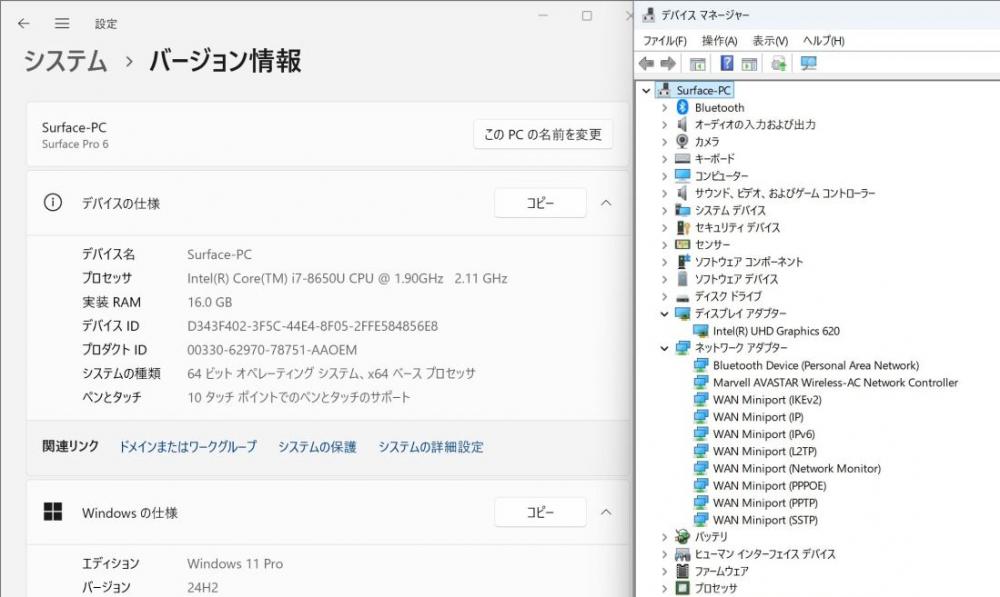The height and width of the screenshot is (597, 1000).
Task: Click the Marvell AVASTAR adapter icon
Action: tap(700, 382)
